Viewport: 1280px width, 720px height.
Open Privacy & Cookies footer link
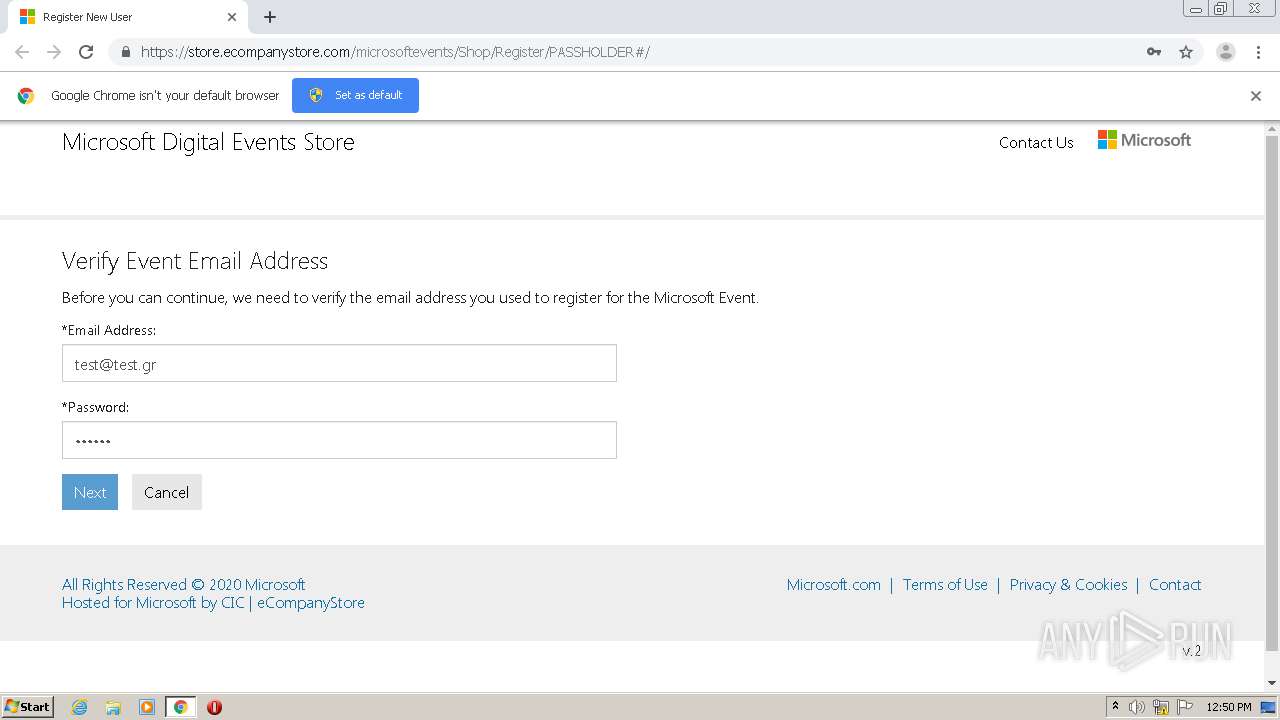pyautogui.click(x=1068, y=585)
